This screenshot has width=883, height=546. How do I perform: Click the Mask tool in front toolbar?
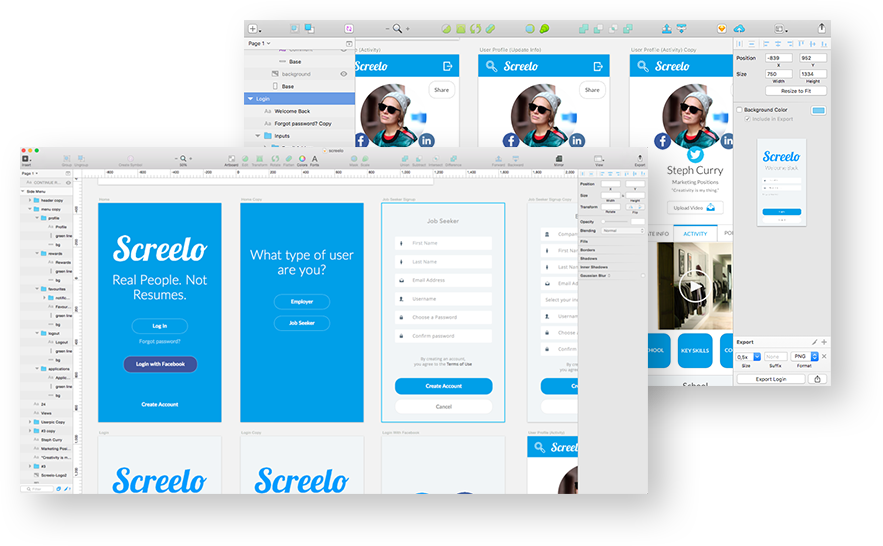354,160
